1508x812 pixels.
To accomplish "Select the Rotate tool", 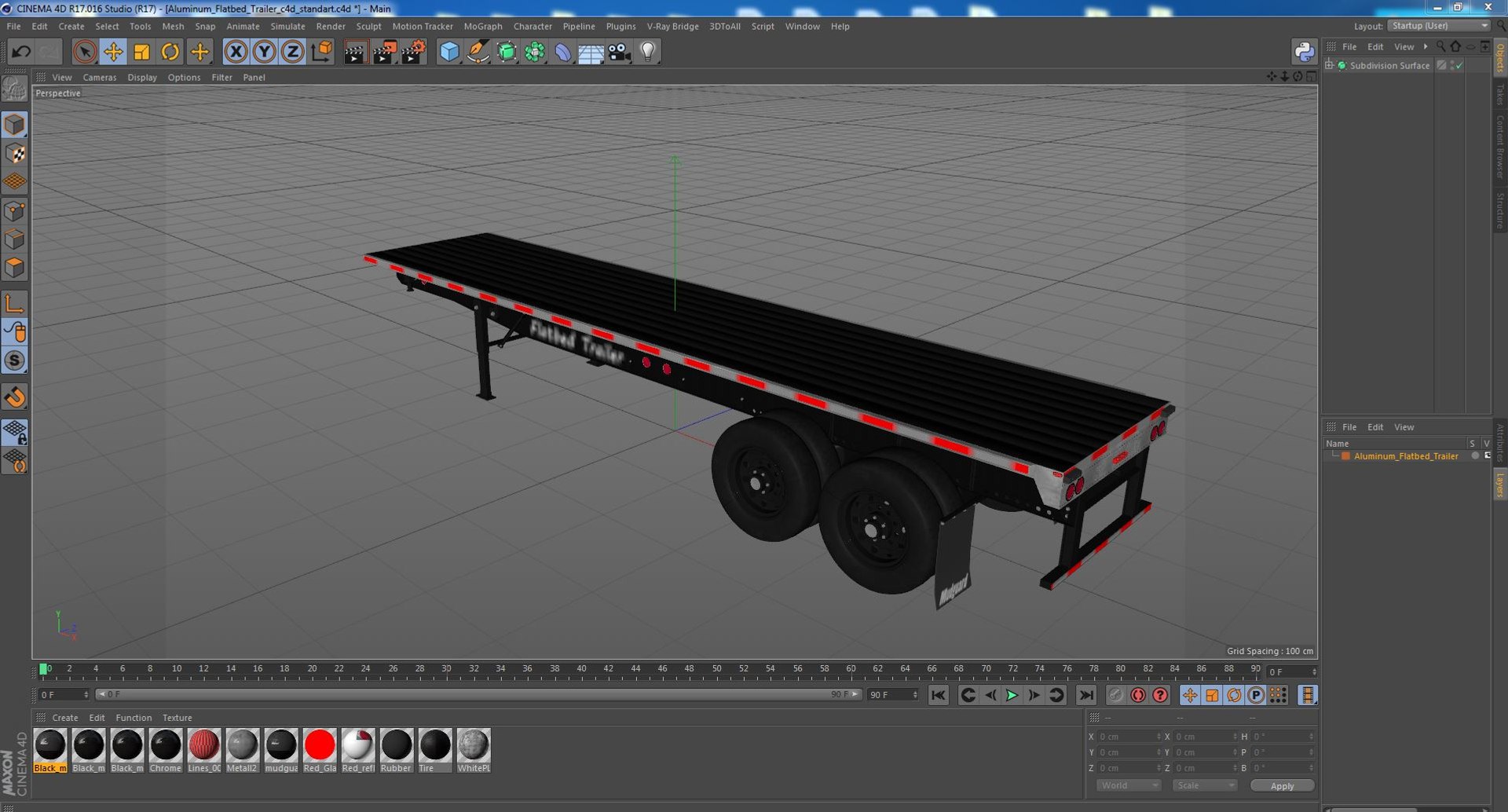I will (170, 52).
